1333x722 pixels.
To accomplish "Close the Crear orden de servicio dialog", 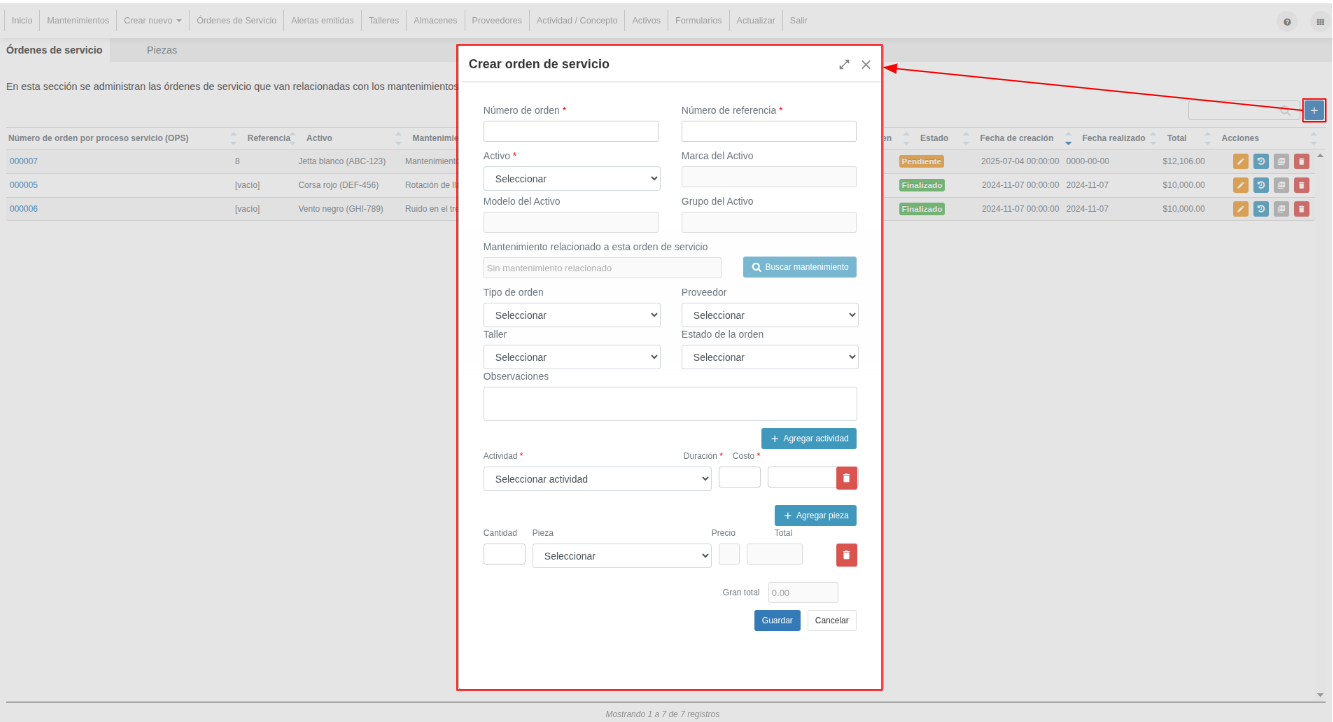I will [866, 64].
